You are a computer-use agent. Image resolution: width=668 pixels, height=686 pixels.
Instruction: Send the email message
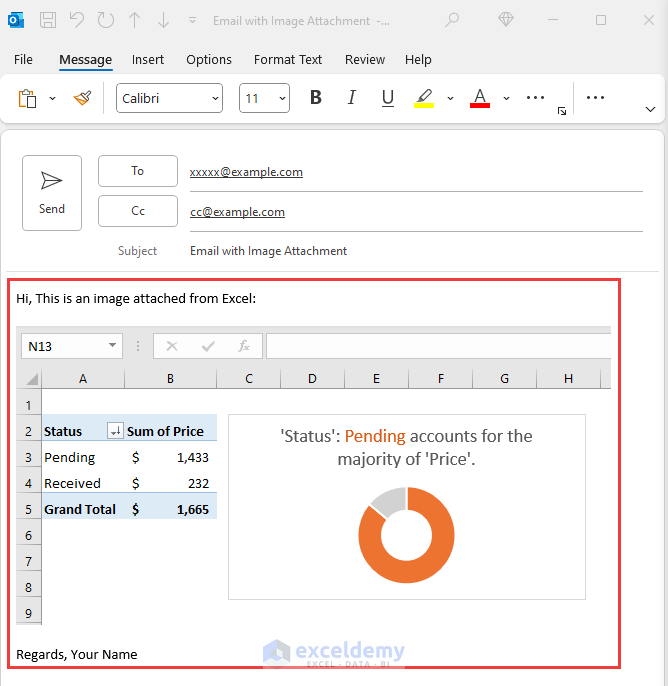52,193
